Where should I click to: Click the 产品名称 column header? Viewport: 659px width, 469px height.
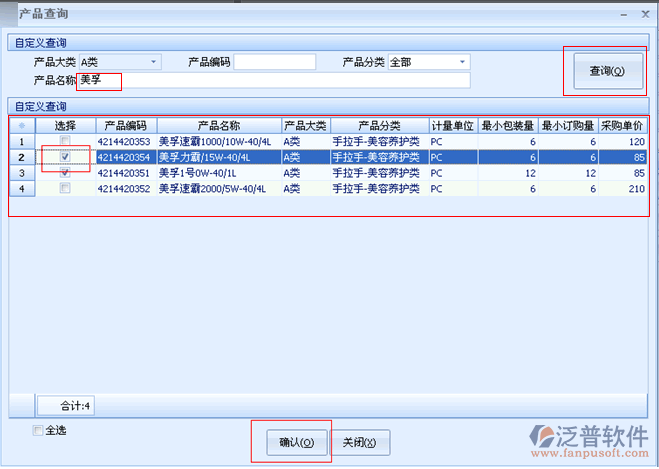pos(218,125)
